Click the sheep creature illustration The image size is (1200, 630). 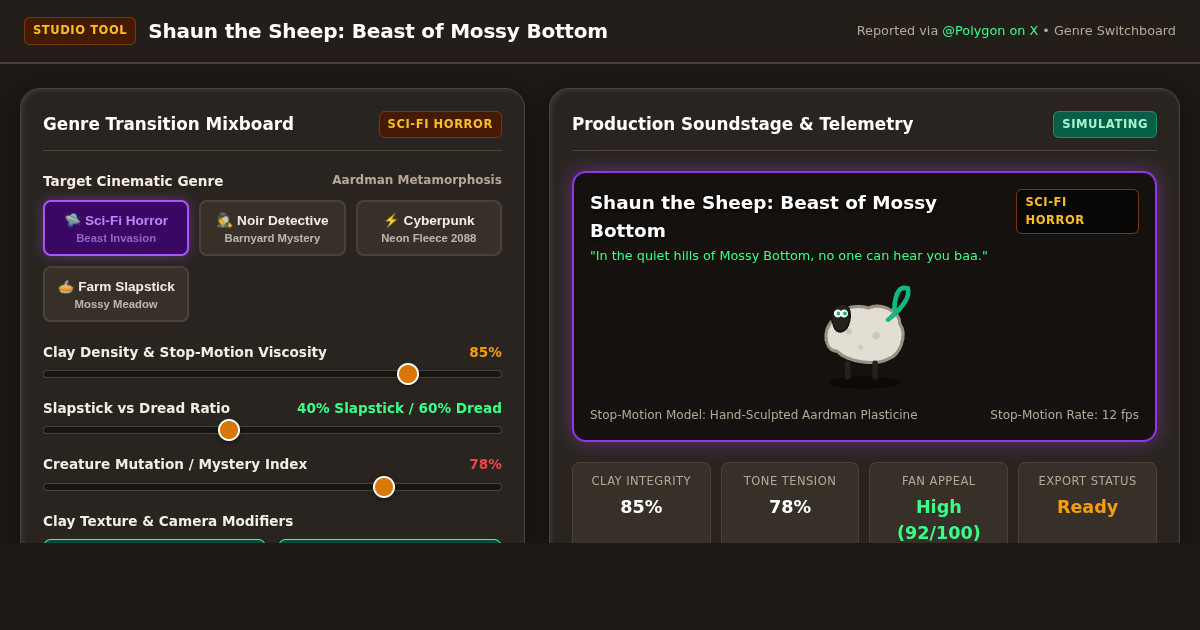click(x=865, y=337)
